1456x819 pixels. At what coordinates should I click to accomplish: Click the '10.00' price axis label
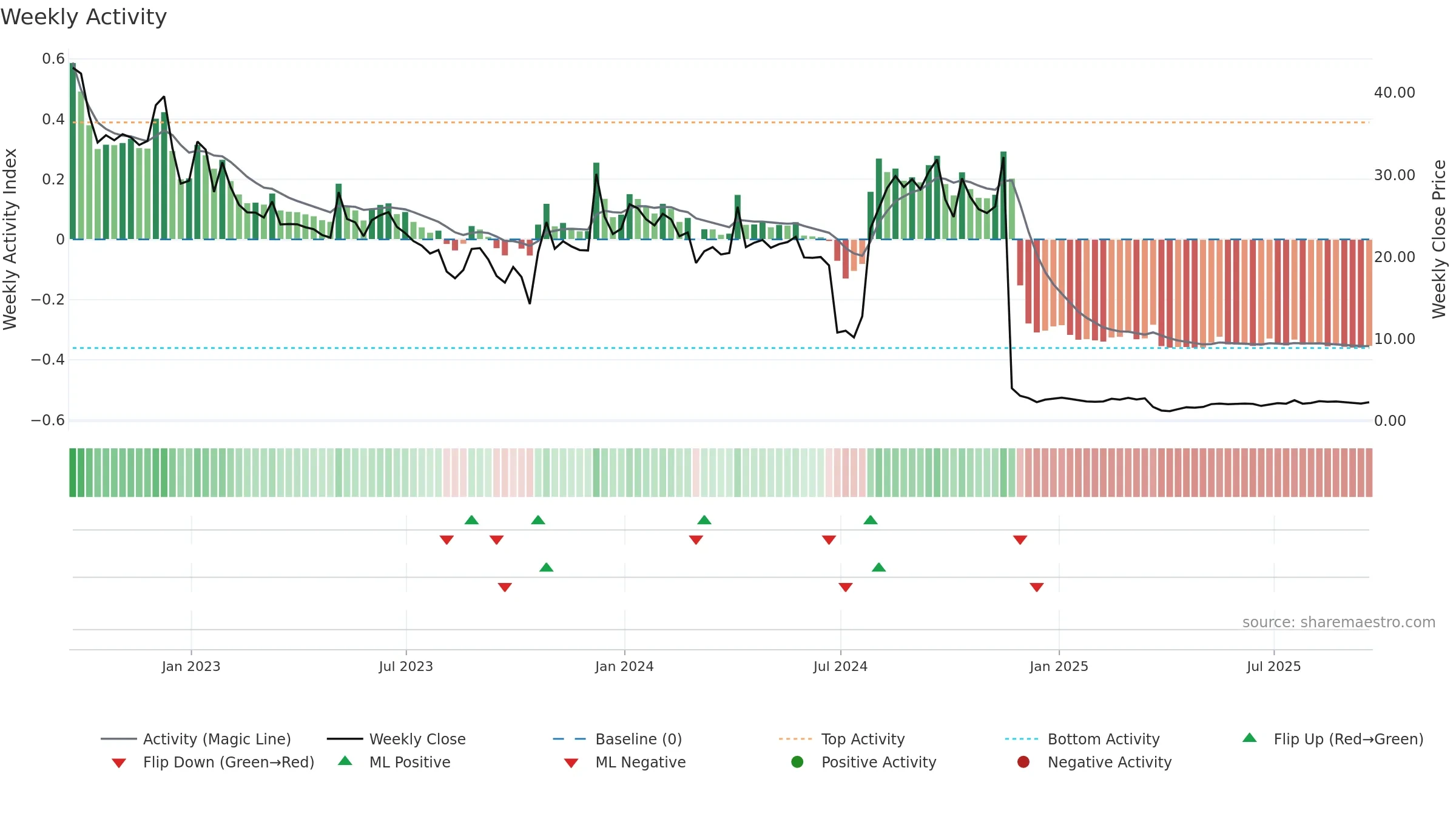point(1395,339)
